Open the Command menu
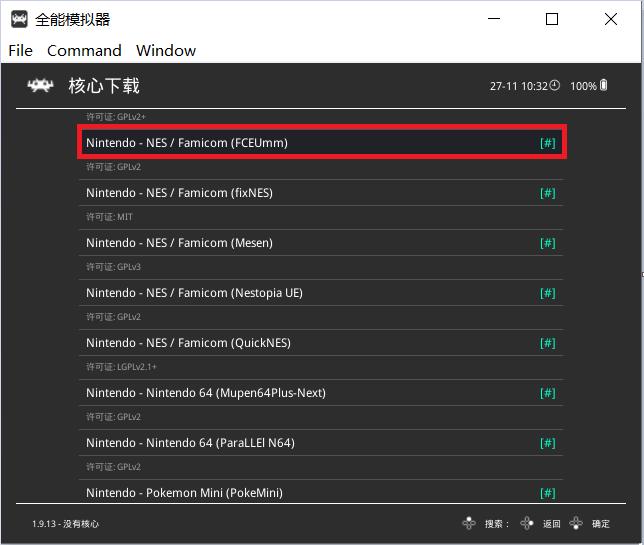644x545 pixels. pyautogui.click(x=84, y=51)
